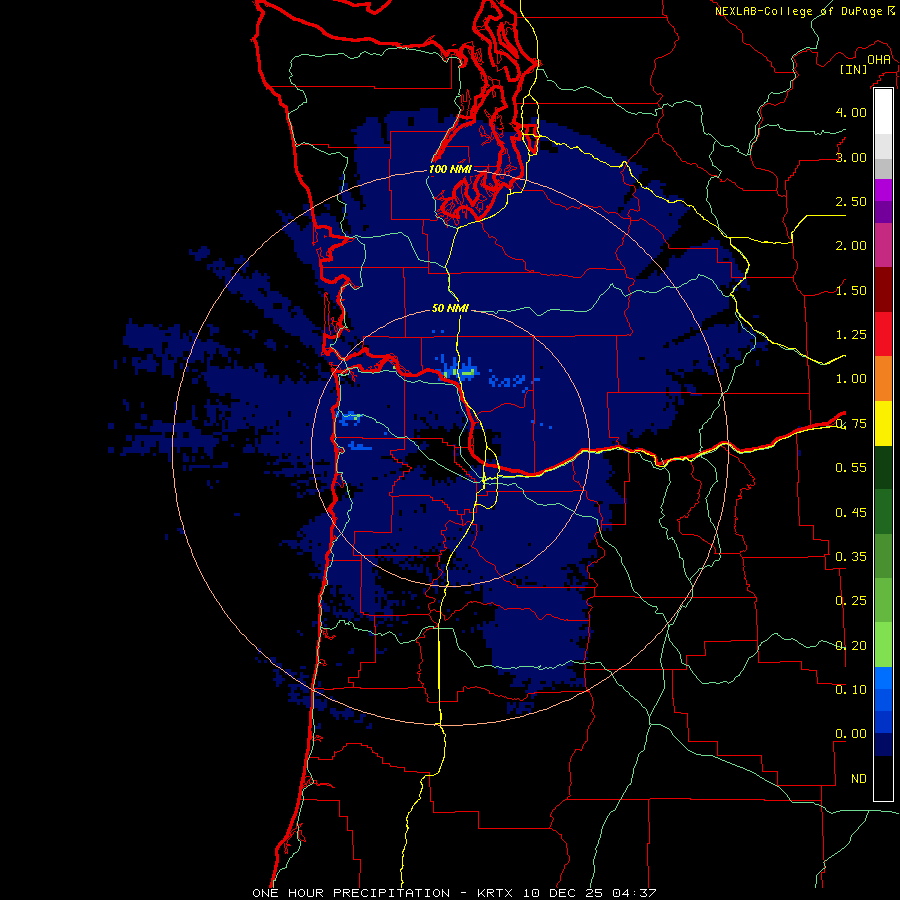Image resolution: width=900 pixels, height=900 pixels.
Task: Click the white legend swatch beside 4.00
Action: pos(883,112)
